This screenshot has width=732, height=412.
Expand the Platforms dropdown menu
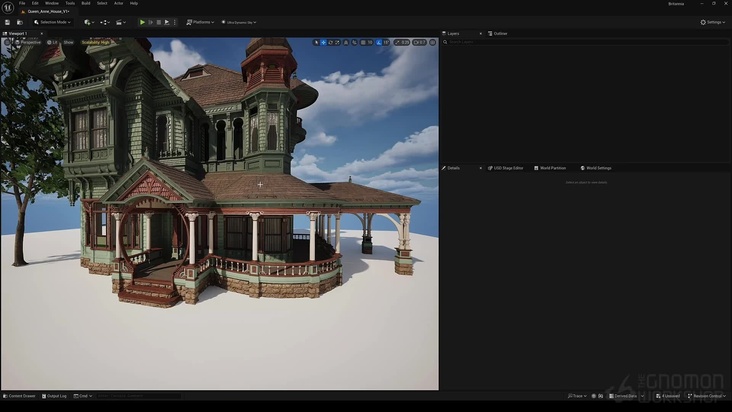coord(200,22)
